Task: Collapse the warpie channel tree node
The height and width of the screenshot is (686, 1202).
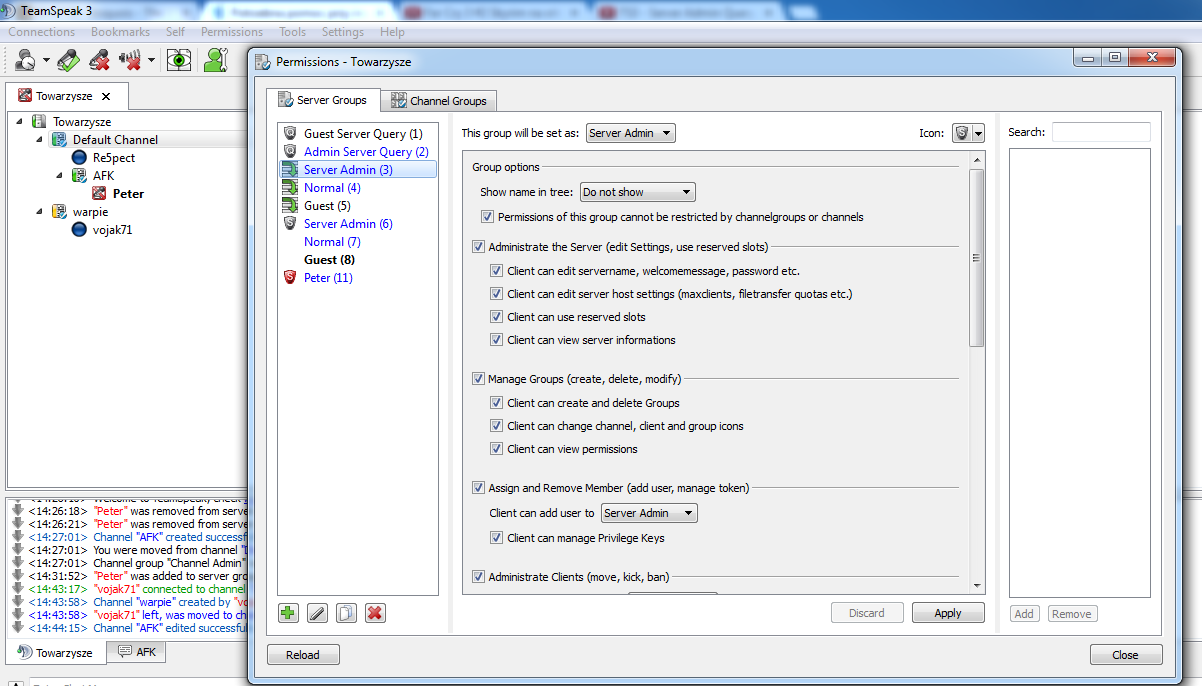Action: 39,212
